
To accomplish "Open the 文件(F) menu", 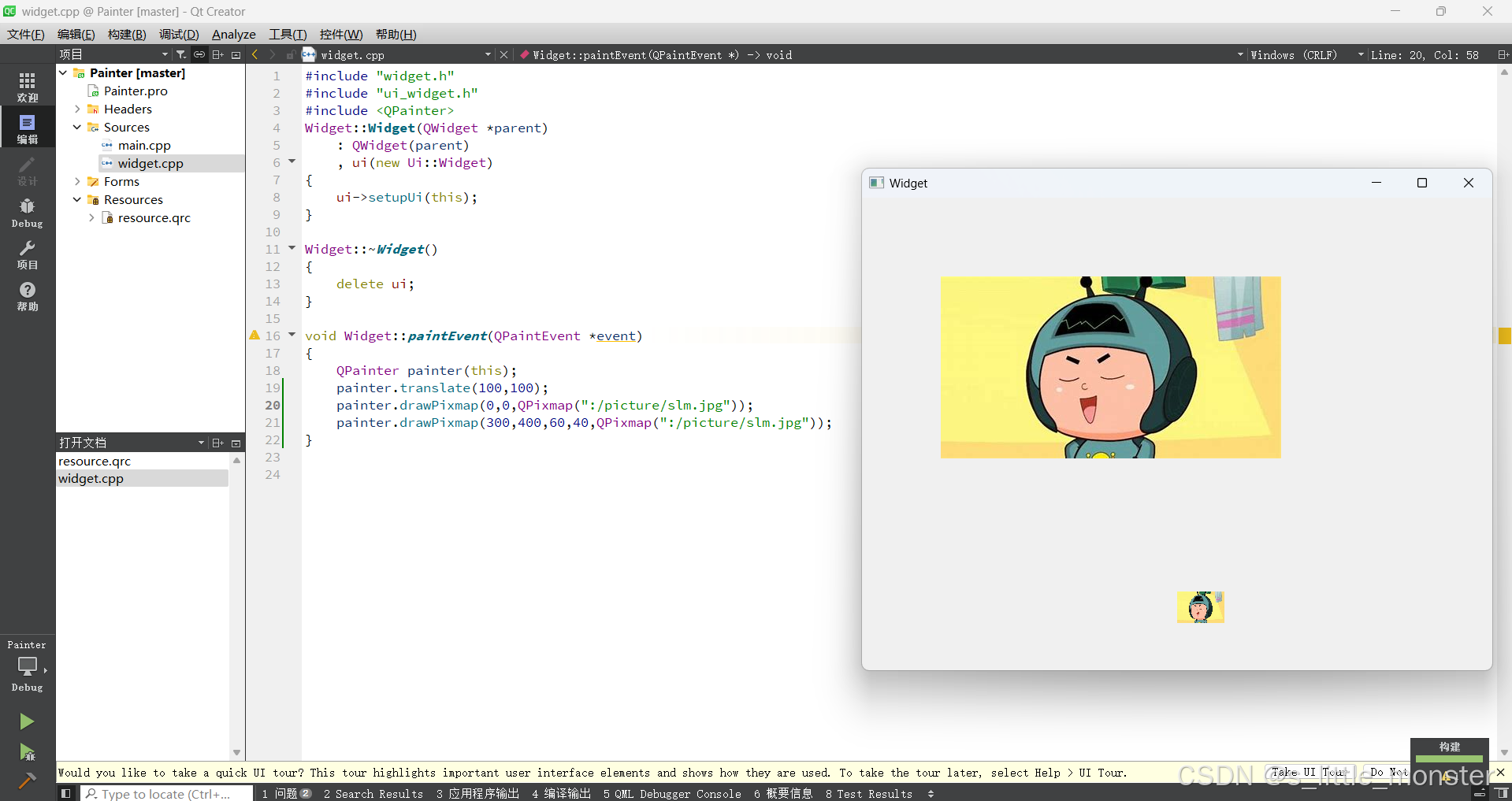I will click(x=26, y=34).
